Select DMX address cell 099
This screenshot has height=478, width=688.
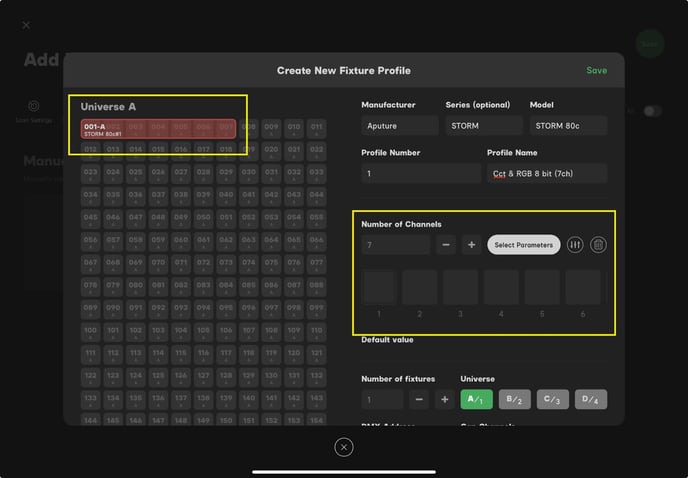(x=316, y=309)
